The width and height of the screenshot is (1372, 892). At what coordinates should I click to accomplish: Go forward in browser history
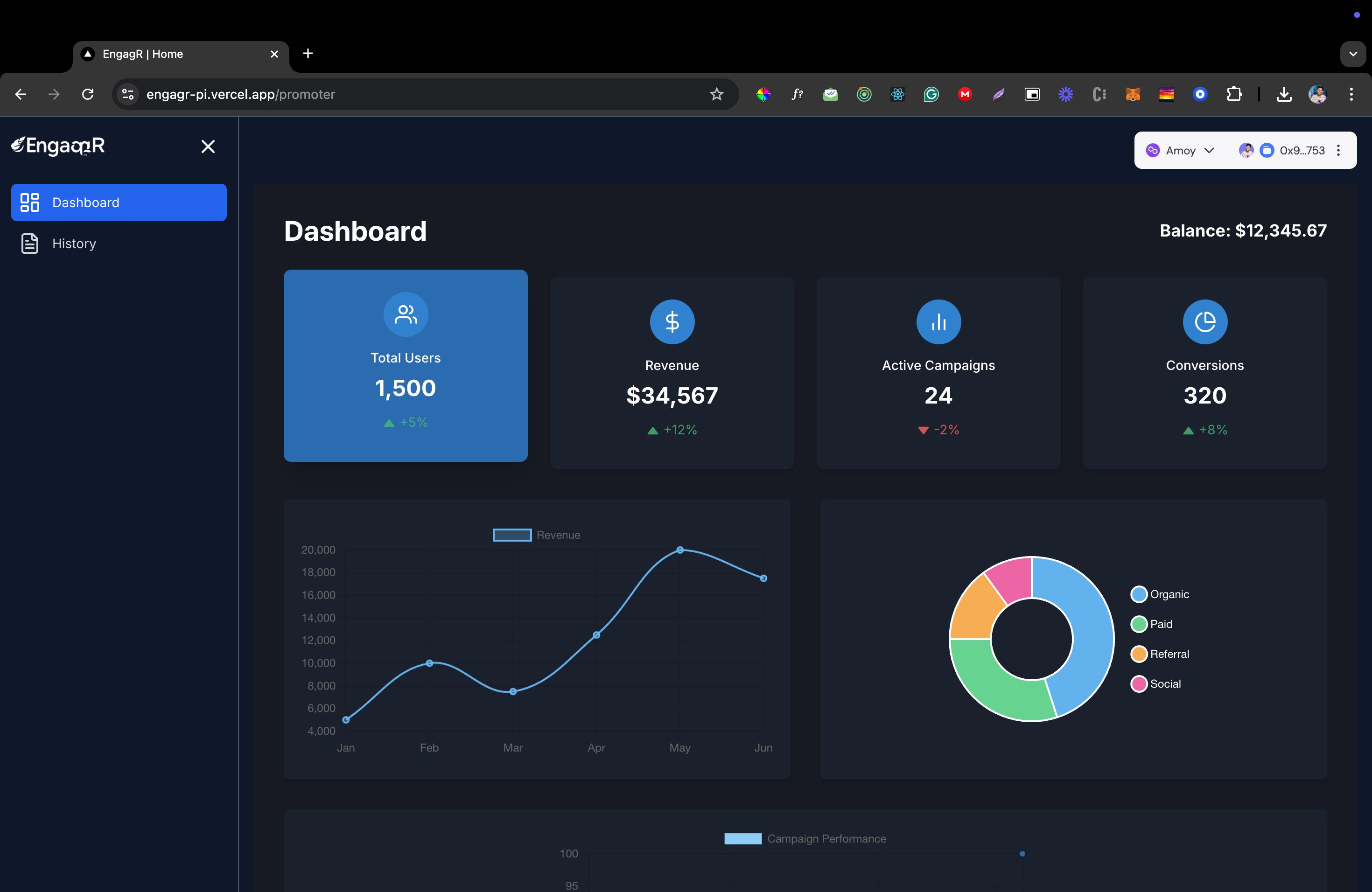point(54,94)
